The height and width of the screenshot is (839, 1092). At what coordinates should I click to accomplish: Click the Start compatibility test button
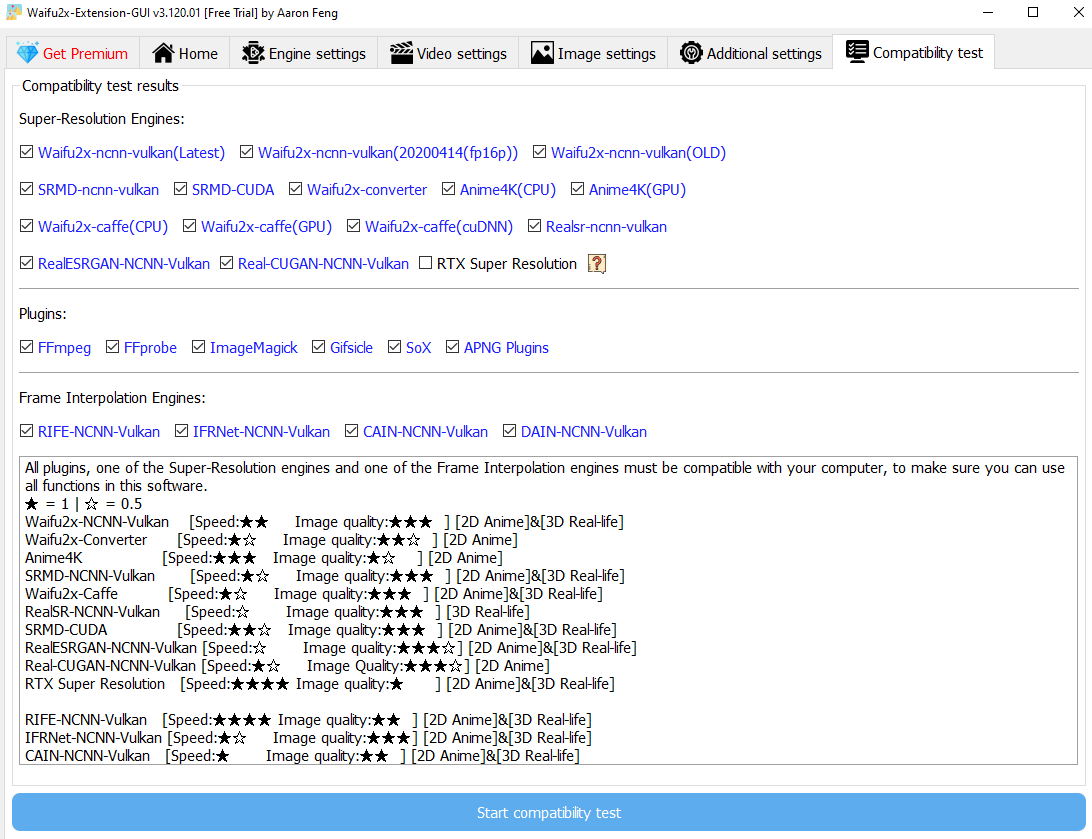point(549,812)
